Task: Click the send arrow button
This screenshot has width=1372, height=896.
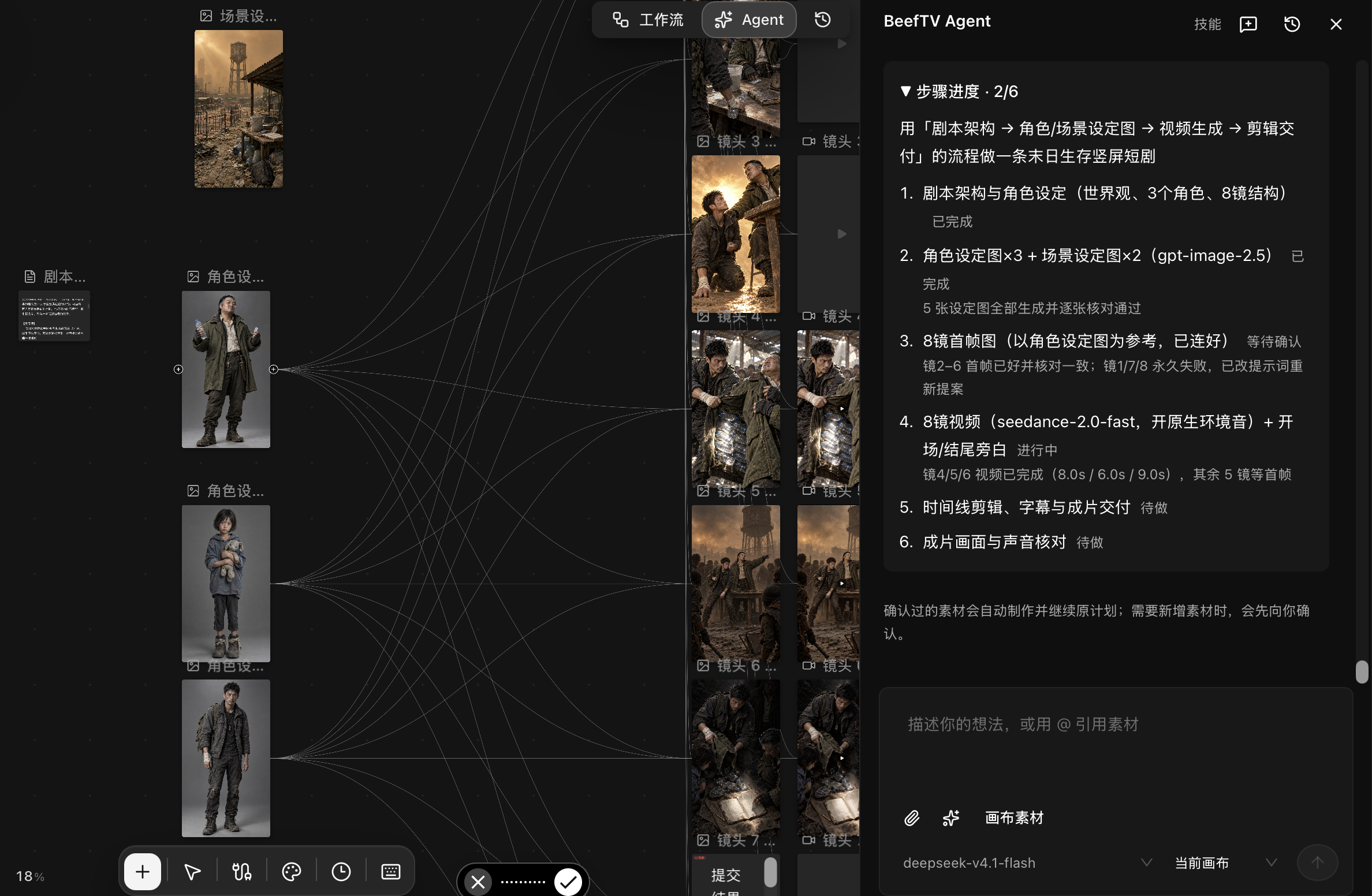Action: [1317, 863]
